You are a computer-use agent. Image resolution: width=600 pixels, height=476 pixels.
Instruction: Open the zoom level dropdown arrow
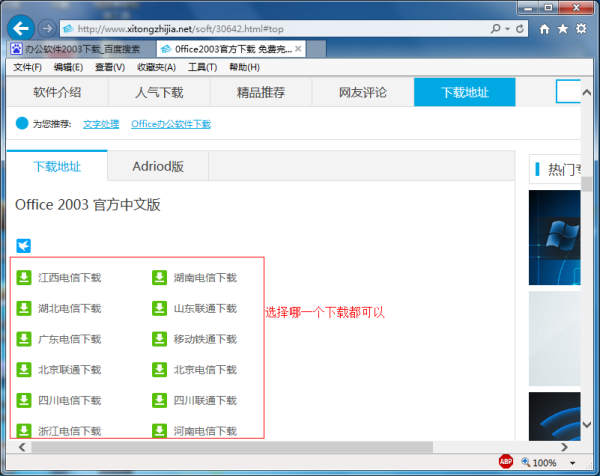click(x=572, y=463)
